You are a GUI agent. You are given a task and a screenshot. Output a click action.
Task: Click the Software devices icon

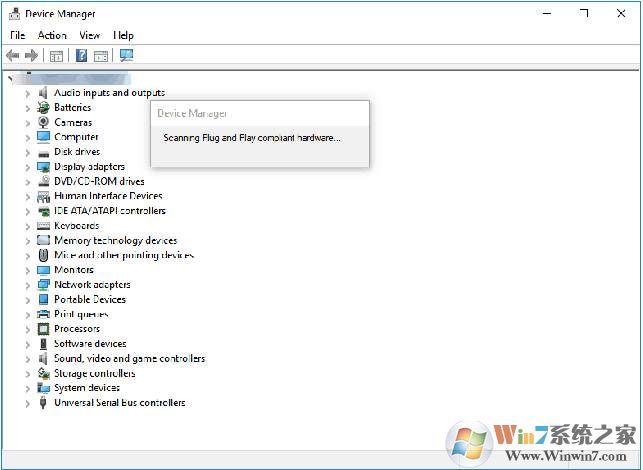tap(43, 344)
